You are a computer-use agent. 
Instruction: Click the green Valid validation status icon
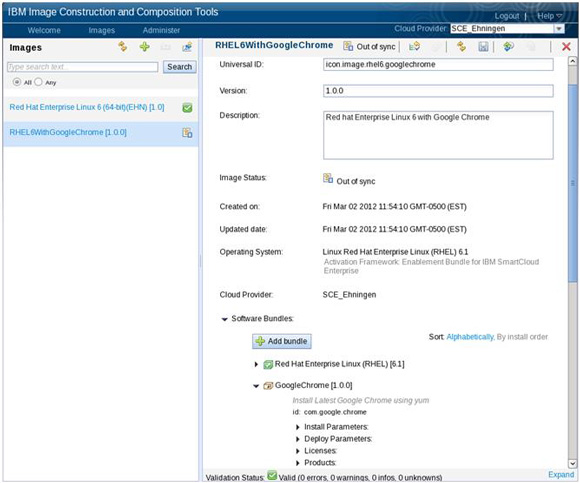[x=272, y=475]
